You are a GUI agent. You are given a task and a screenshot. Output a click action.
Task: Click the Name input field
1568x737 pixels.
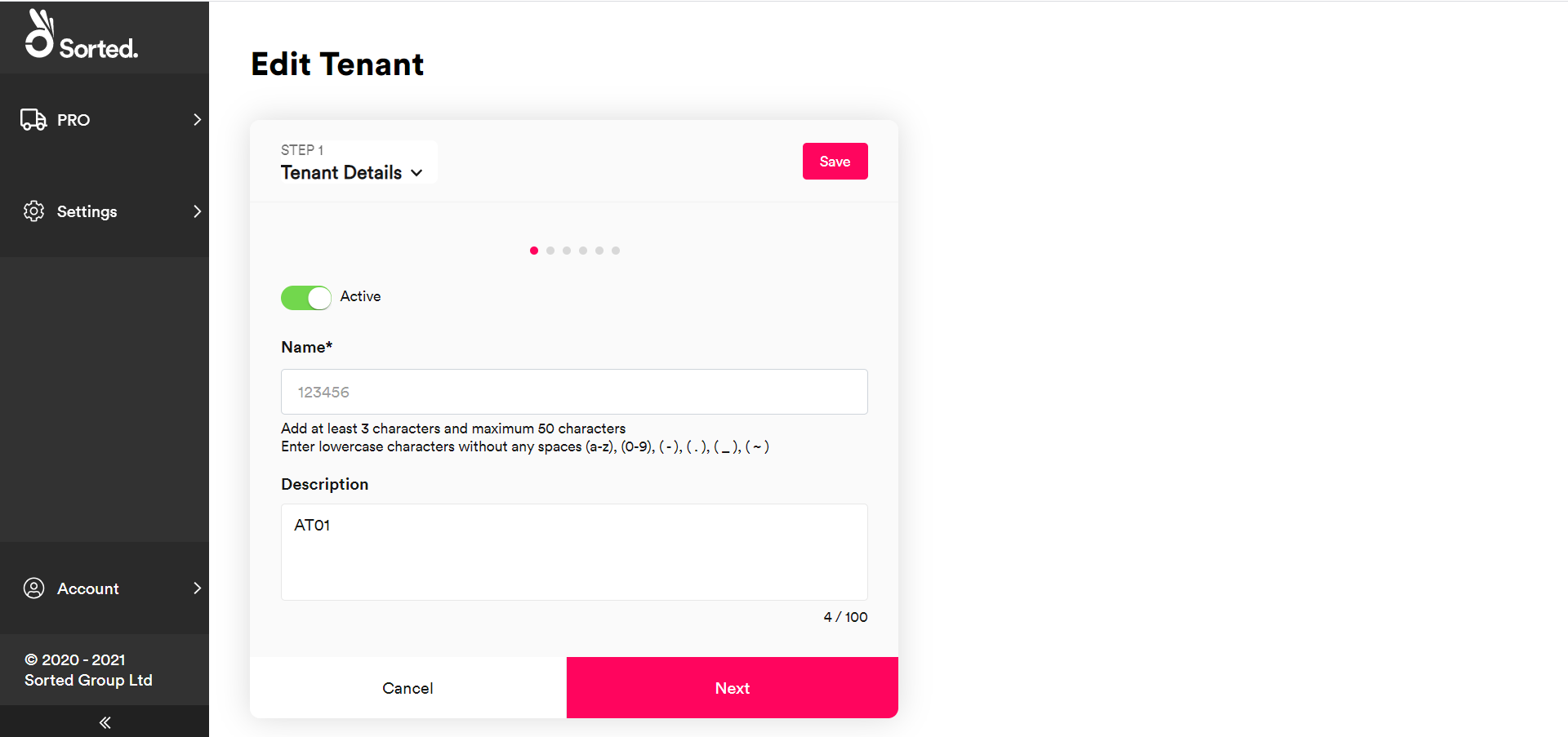coord(574,392)
